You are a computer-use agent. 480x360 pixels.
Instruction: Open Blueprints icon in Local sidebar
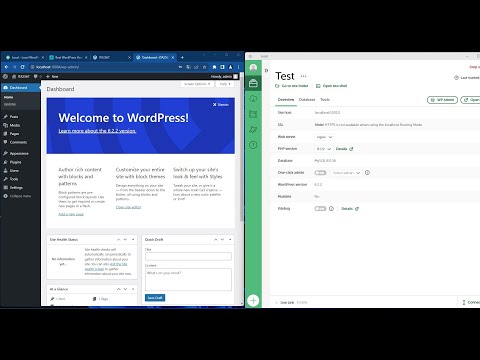point(253,114)
